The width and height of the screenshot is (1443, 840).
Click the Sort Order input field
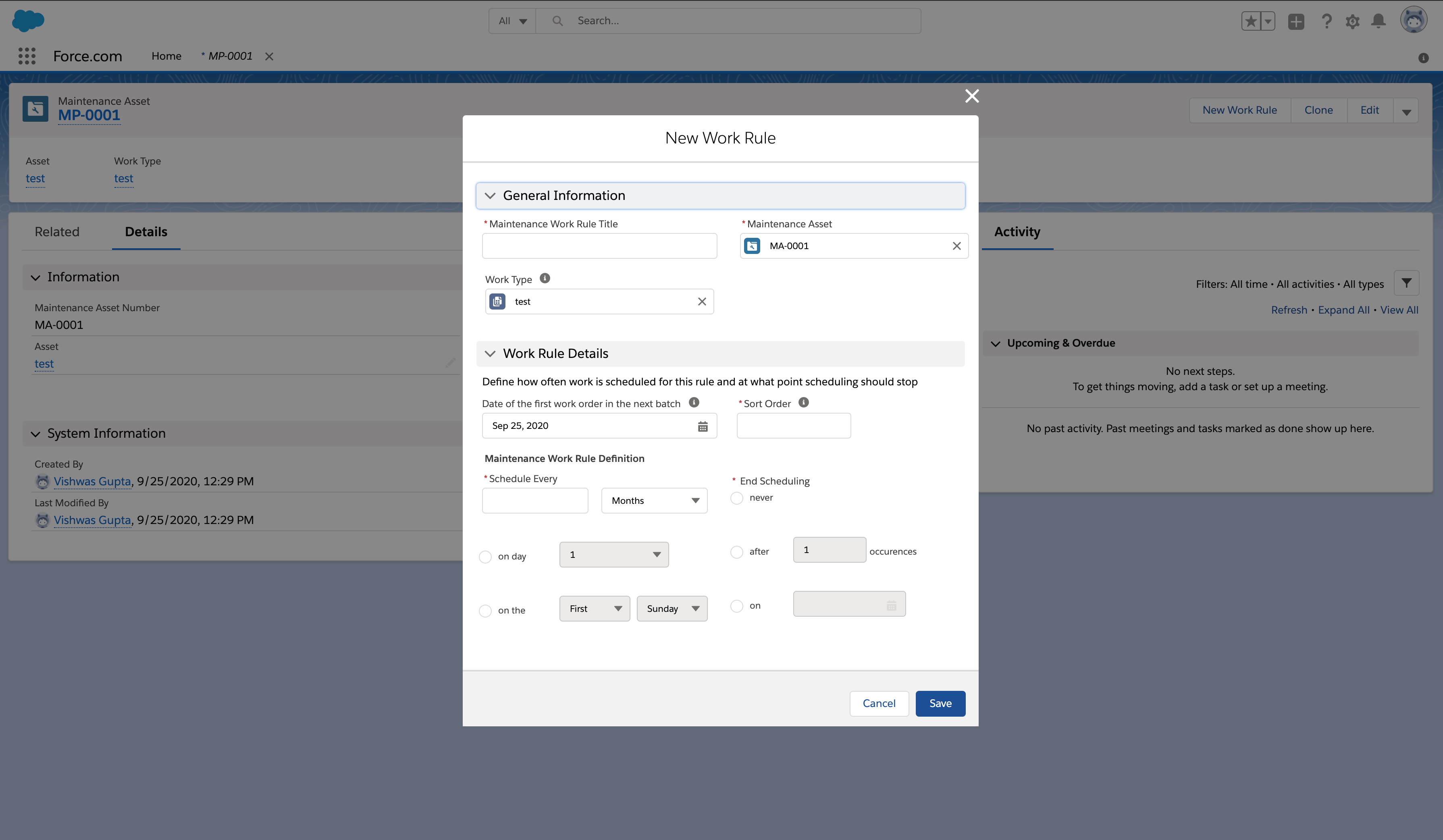coord(793,425)
